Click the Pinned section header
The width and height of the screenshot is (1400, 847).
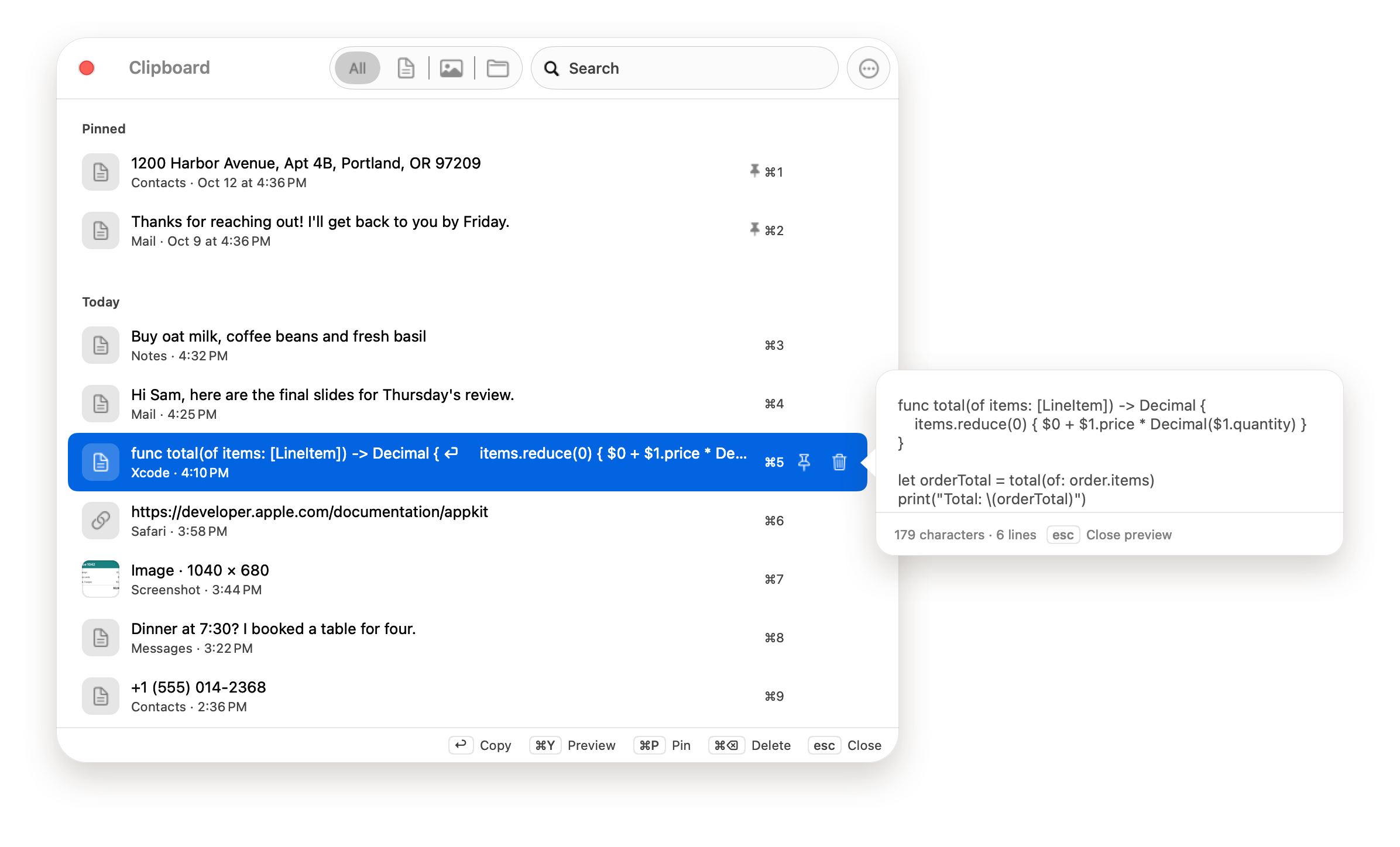pyautogui.click(x=104, y=129)
